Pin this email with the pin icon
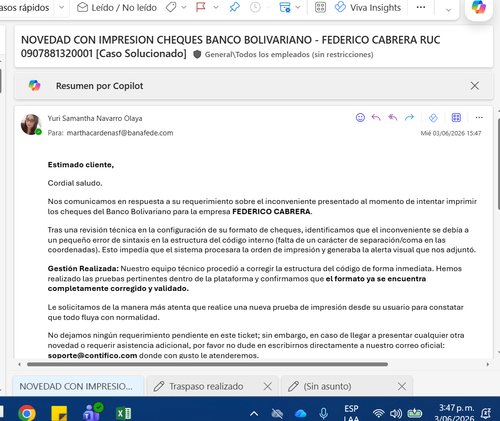 [x=235, y=7]
